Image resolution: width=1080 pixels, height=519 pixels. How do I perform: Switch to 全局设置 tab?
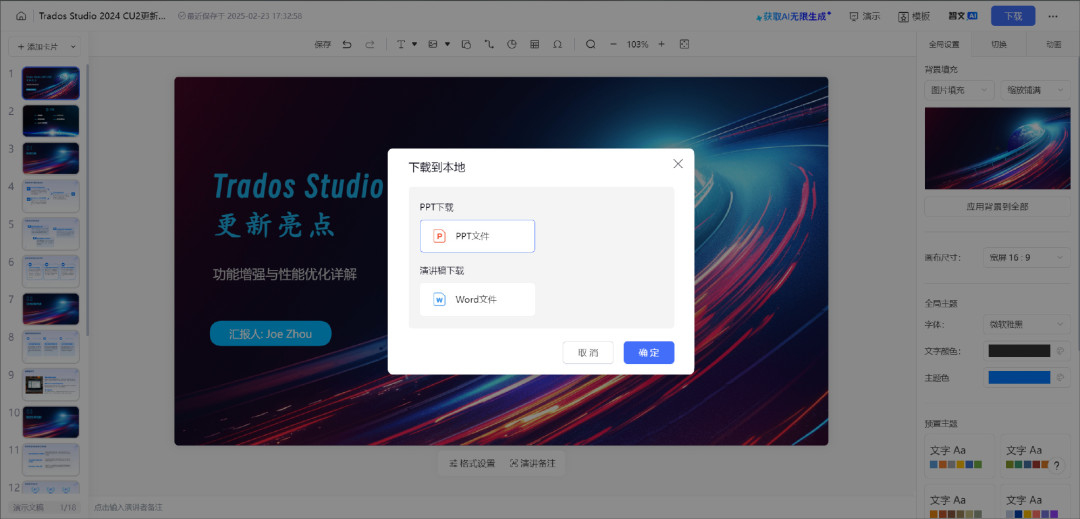click(944, 44)
